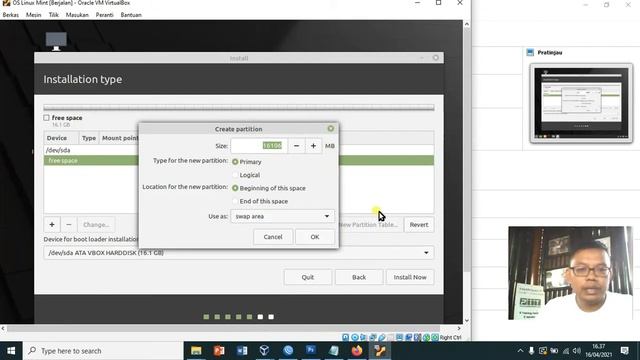Open network signal tray icon
Image resolution: width=640 pixels, height=360 pixels.
pyautogui.click(x=566, y=351)
